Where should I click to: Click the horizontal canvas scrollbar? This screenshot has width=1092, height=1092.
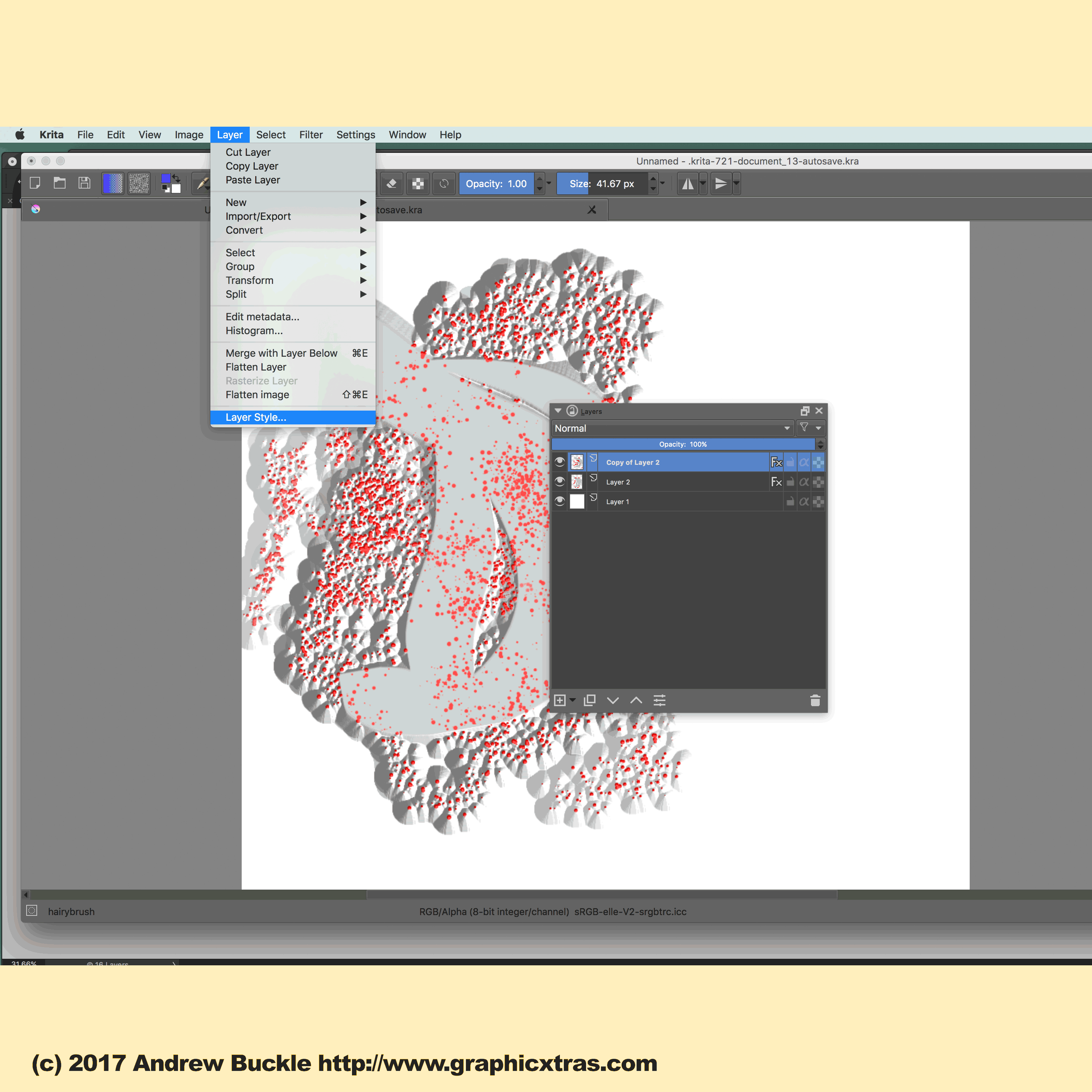click(x=602, y=895)
